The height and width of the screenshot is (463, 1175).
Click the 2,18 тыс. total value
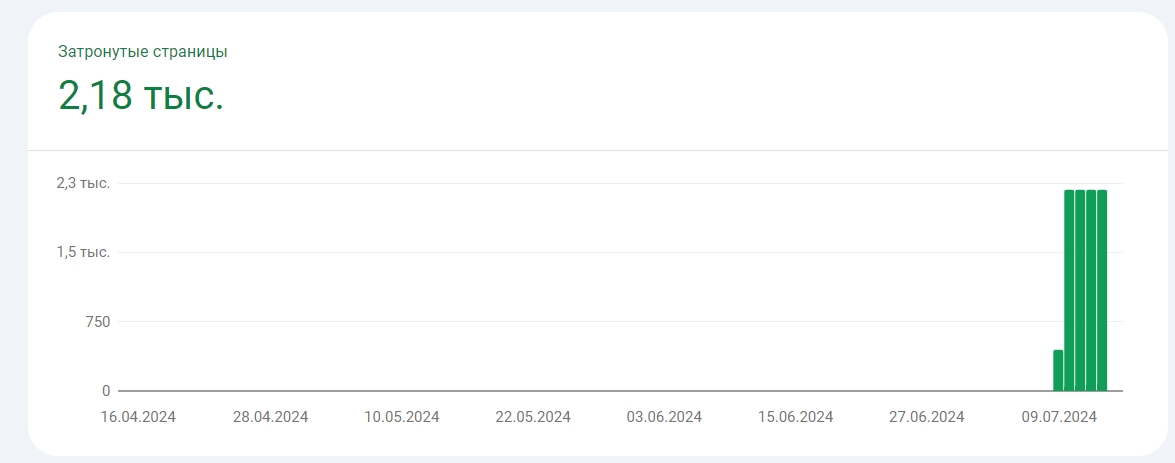coord(141,97)
